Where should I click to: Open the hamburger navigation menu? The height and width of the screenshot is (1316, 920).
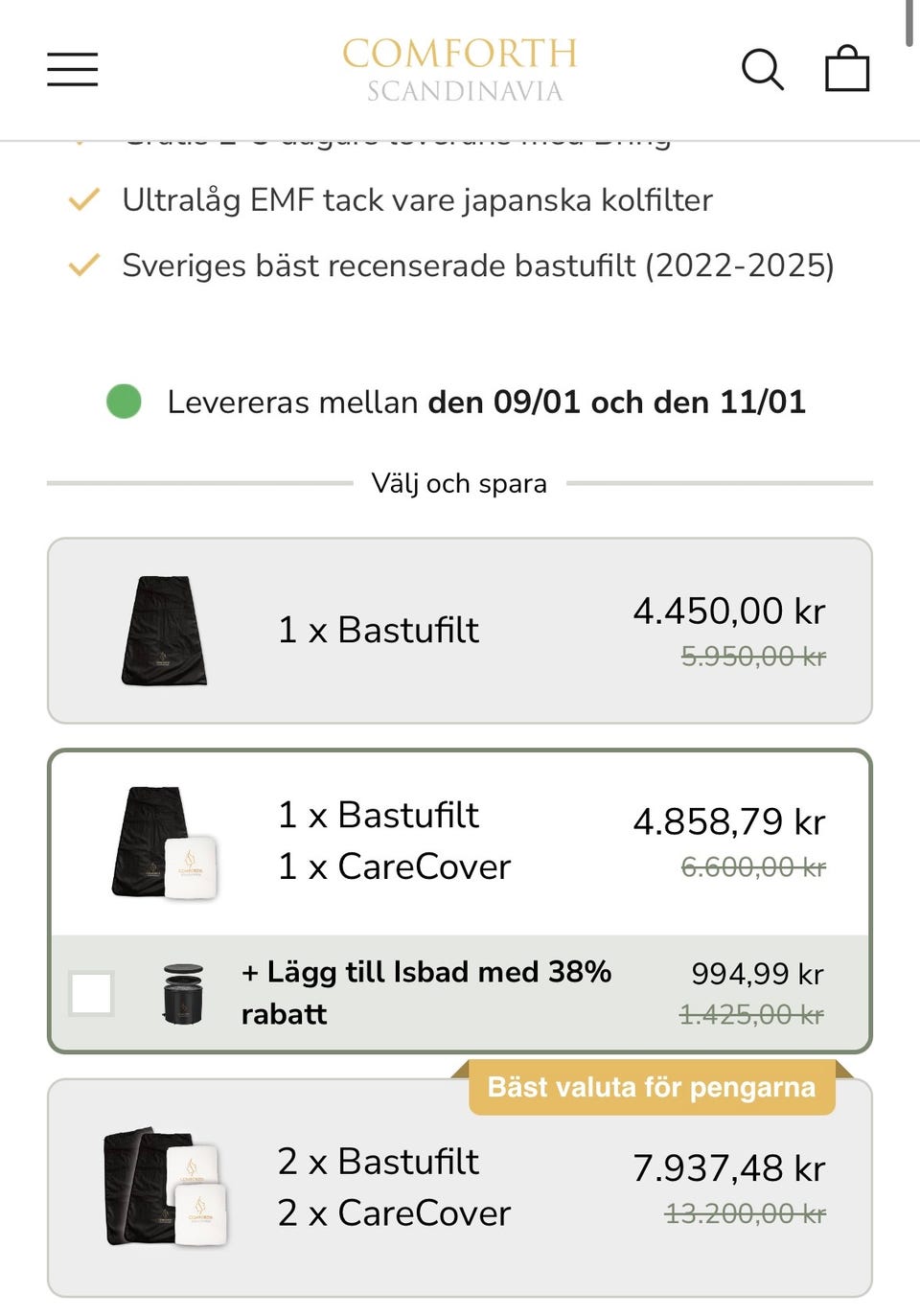coord(73,70)
